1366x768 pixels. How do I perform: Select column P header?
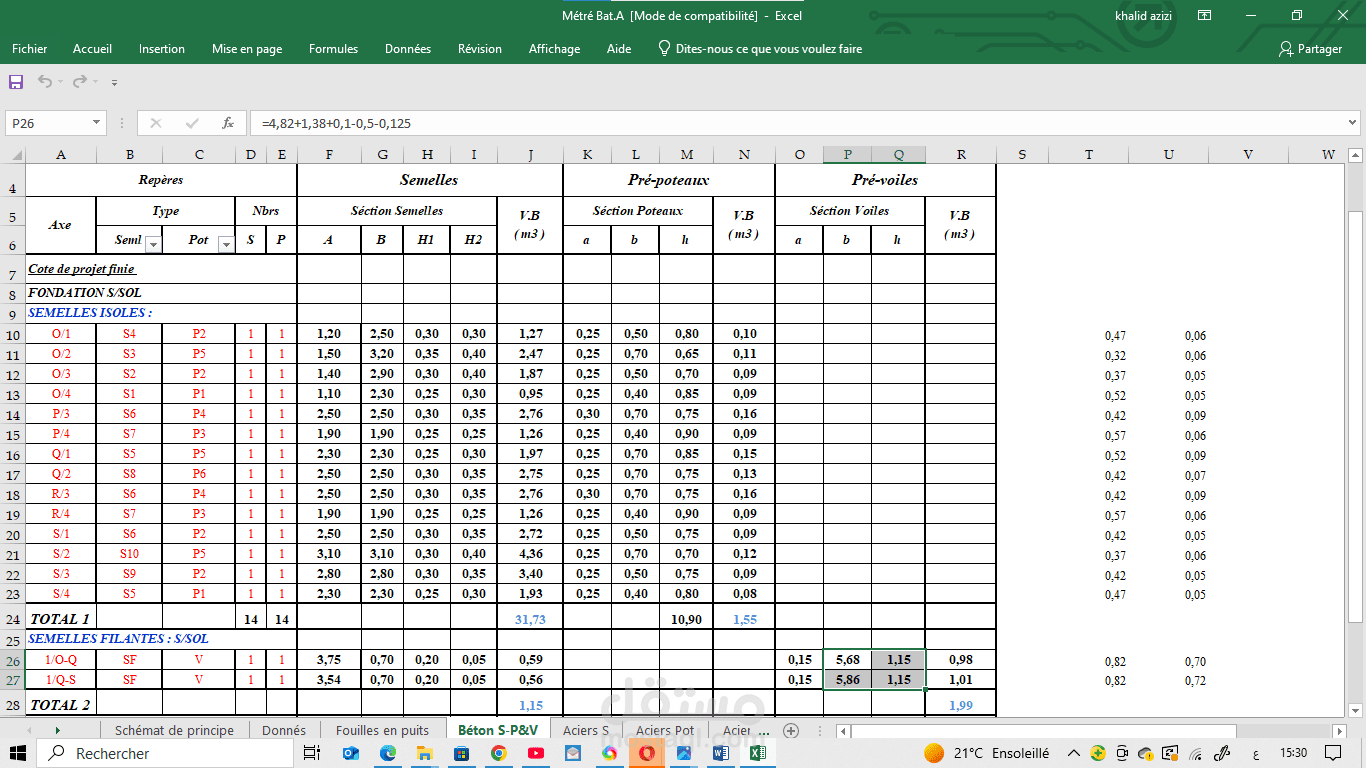(x=847, y=154)
